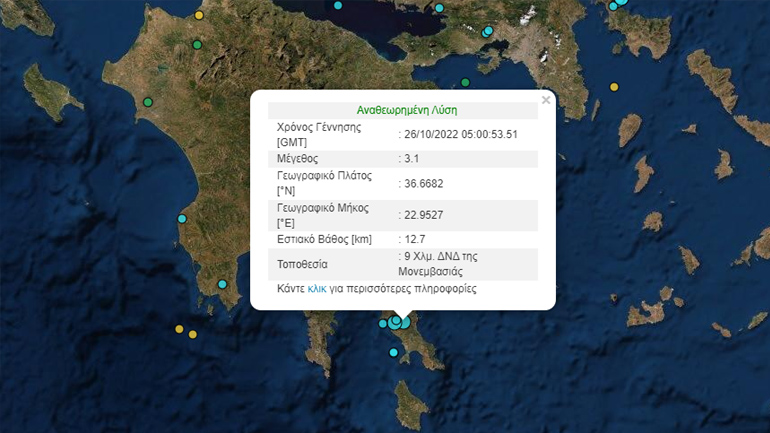This screenshot has height=433, width=770.
Task: Select the yellow quake marker at top of Peloponnese
Action: pyautogui.click(x=199, y=15)
